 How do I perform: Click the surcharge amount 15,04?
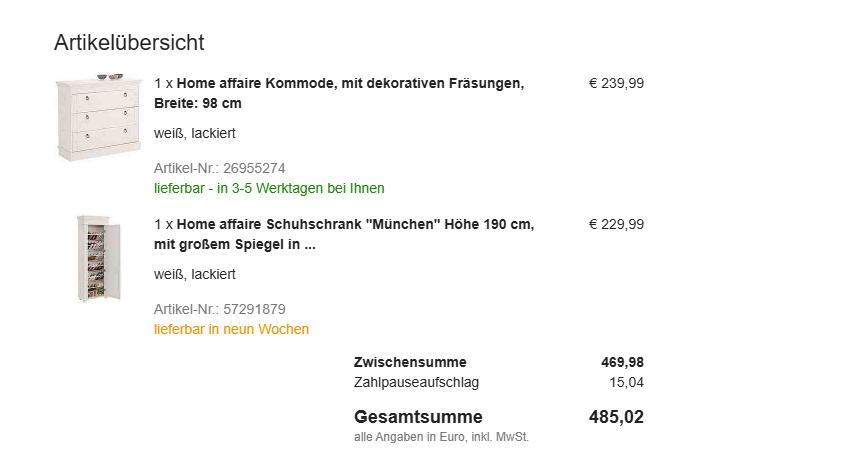click(627, 383)
